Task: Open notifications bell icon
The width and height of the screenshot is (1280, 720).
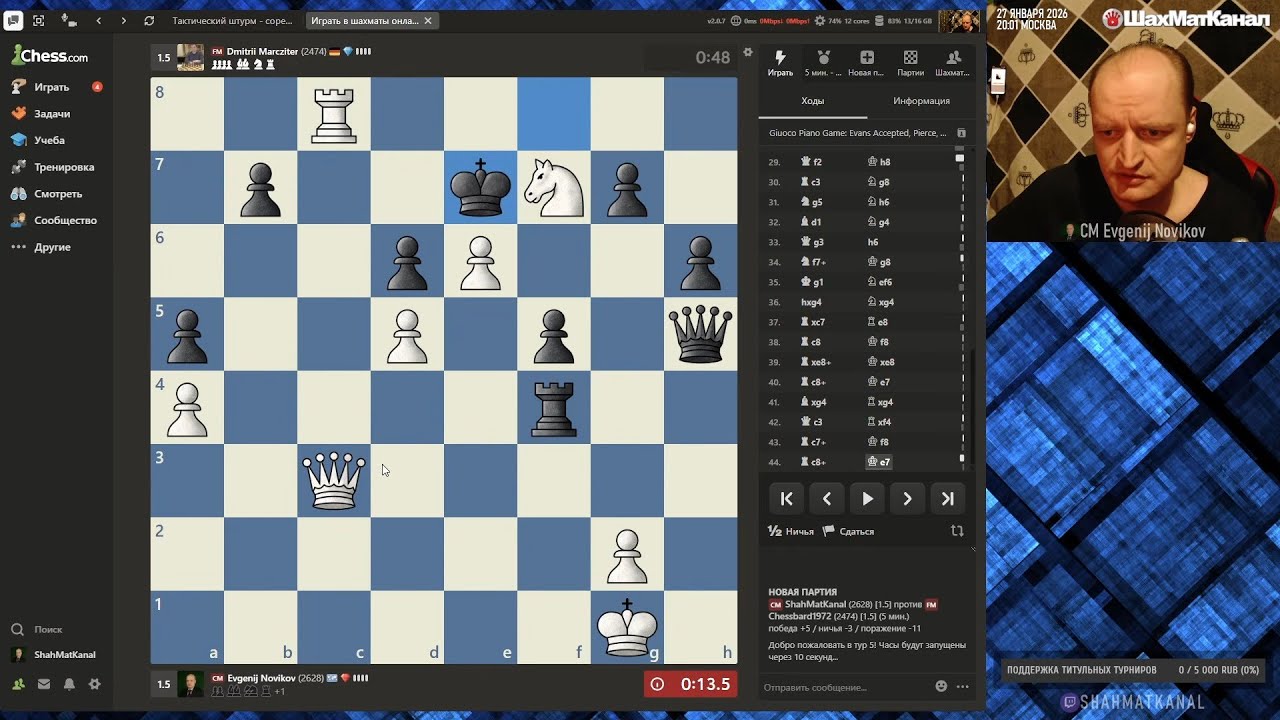Action: [x=69, y=684]
